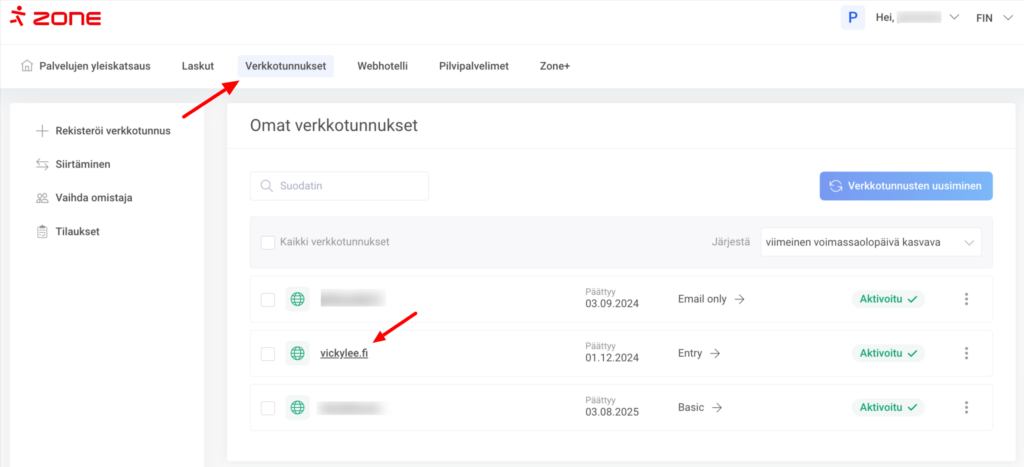The width and height of the screenshot is (1024, 467).
Task: Select Rekisteröi verkkotunnus in sidebar
Action: [x=112, y=131]
